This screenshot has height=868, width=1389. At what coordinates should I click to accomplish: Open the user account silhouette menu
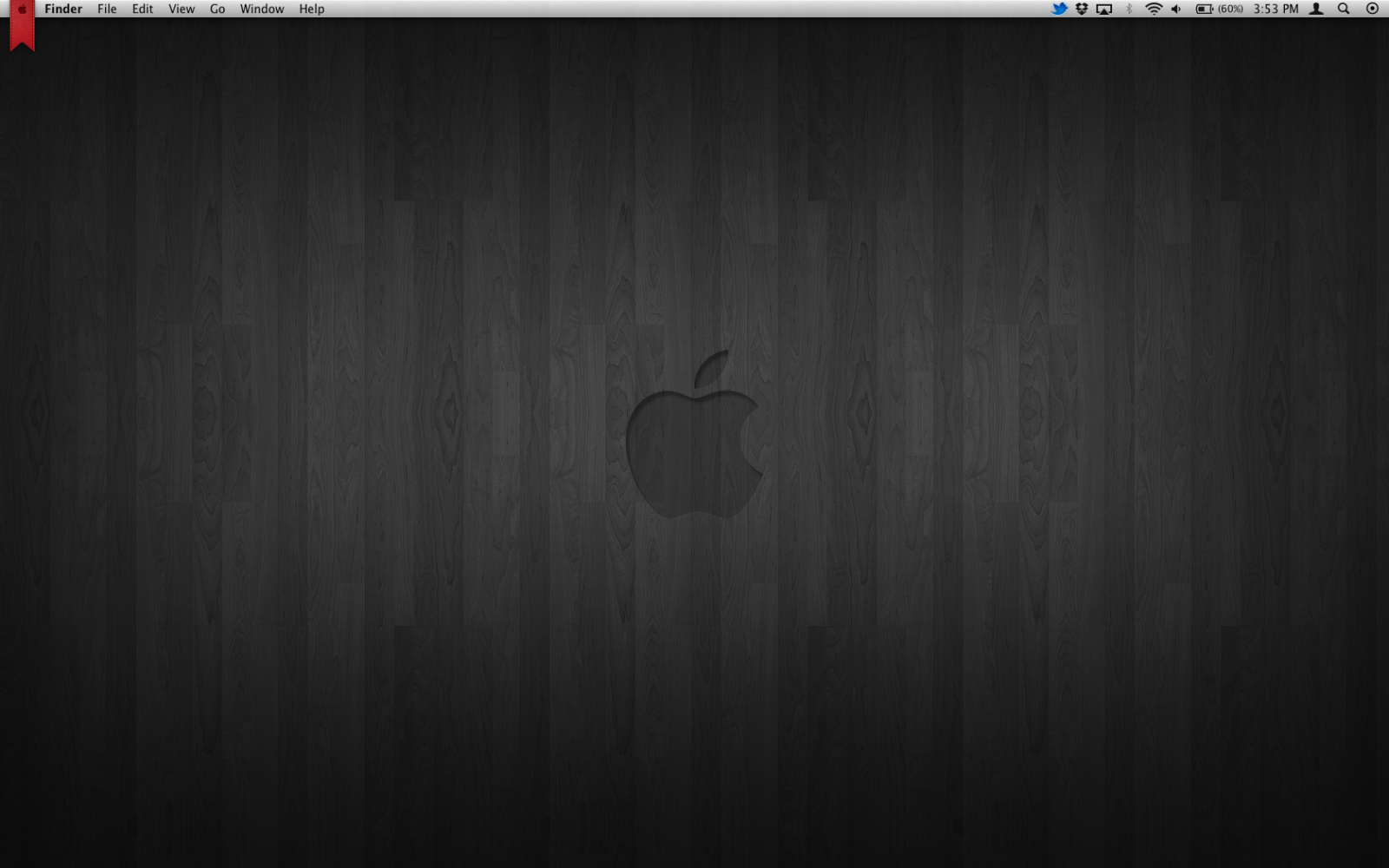pyautogui.click(x=1316, y=9)
